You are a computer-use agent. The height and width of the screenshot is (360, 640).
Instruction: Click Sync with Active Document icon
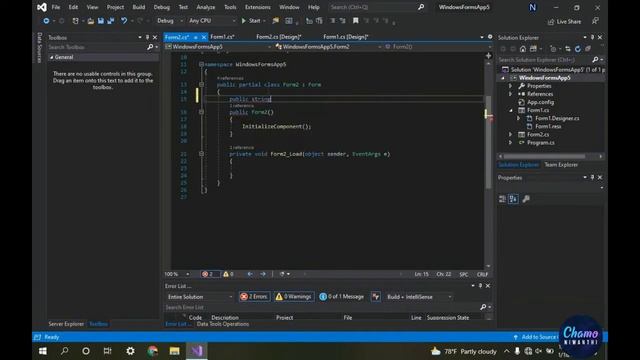pos(568,49)
